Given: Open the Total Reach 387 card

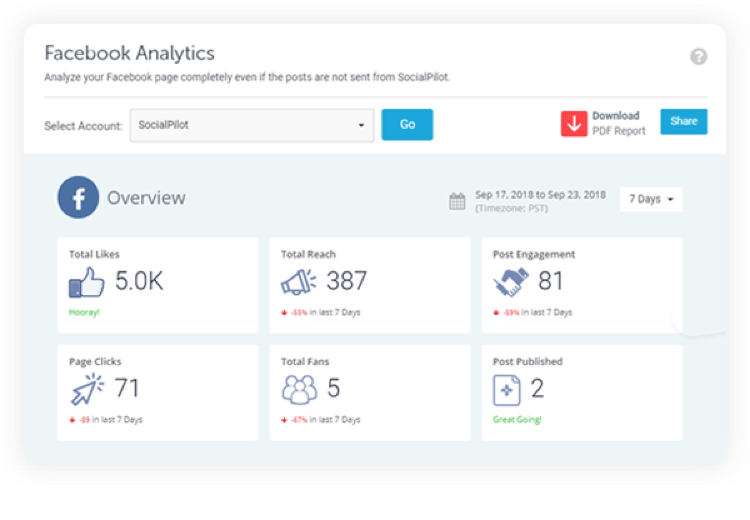Looking at the screenshot, I should pyautogui.click(x=370, y=285).
